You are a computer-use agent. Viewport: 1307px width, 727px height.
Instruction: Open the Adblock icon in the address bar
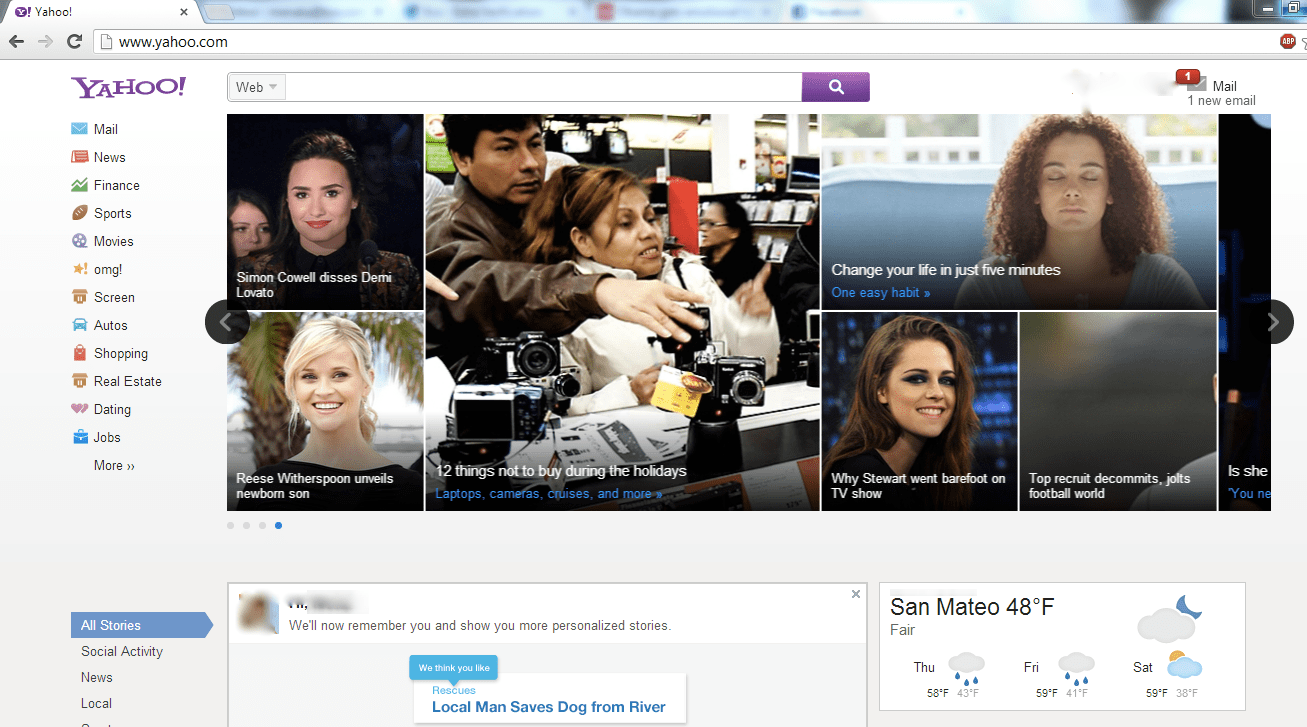coord(1289,42)
